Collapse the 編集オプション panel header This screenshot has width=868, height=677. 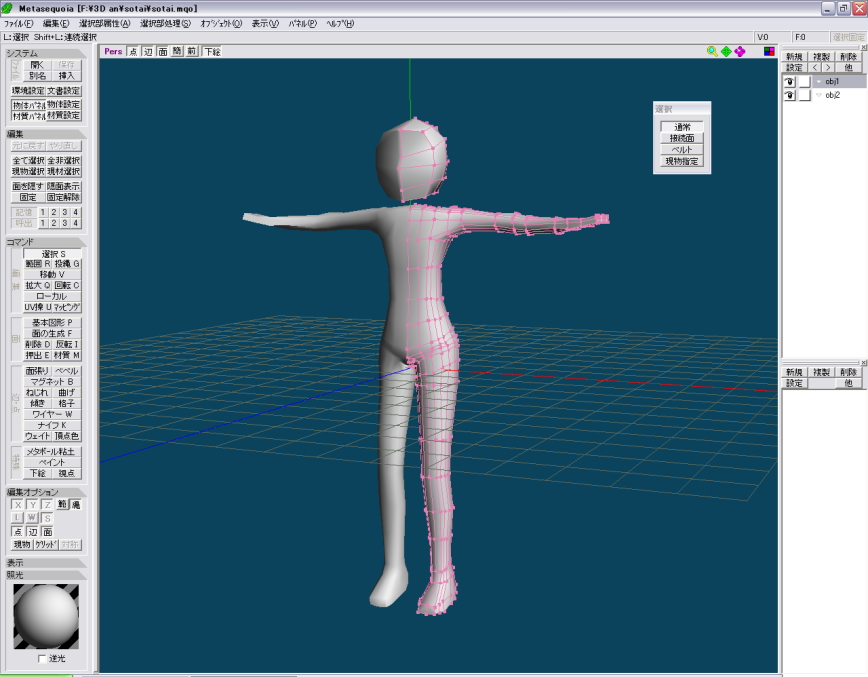point(46,492)
